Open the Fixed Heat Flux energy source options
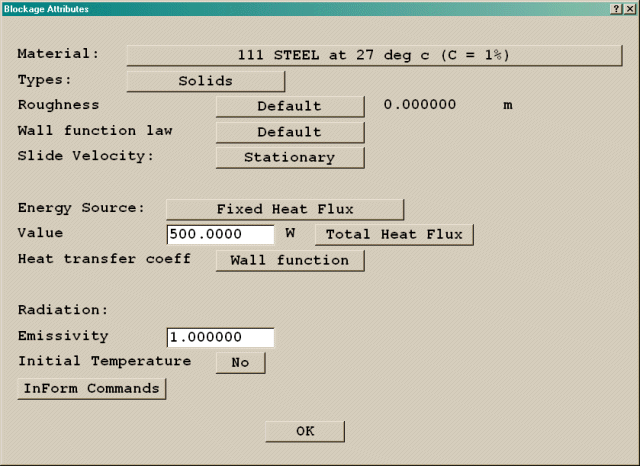Image resolution: width=640 pixels, height=466 pixels. [x=284, y=208]
